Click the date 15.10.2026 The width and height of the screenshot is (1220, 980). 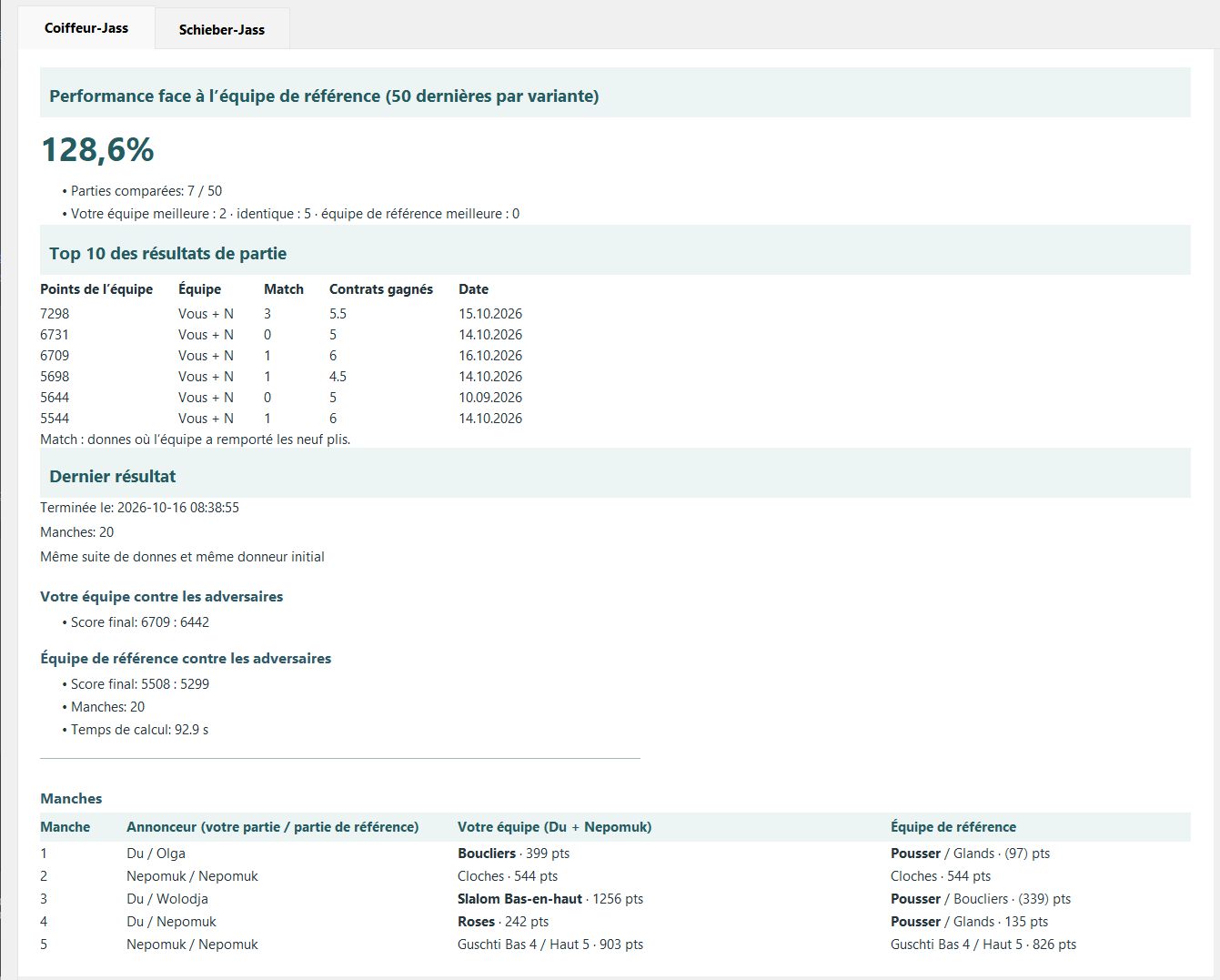[x=490, y=314]
